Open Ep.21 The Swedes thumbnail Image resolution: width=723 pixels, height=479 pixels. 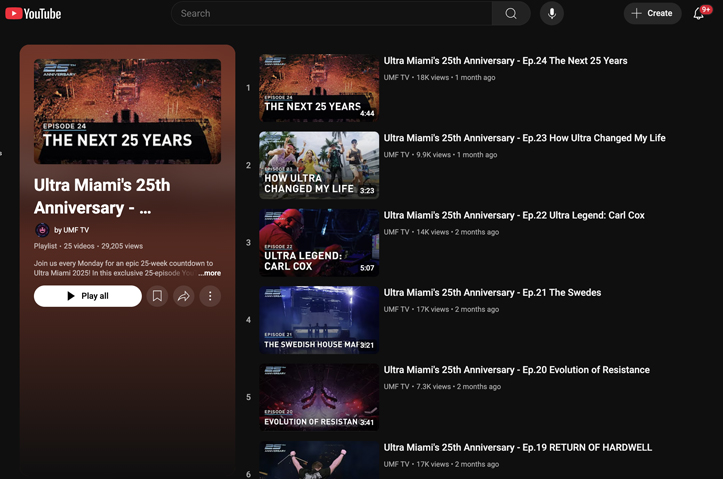coord(319,320)
